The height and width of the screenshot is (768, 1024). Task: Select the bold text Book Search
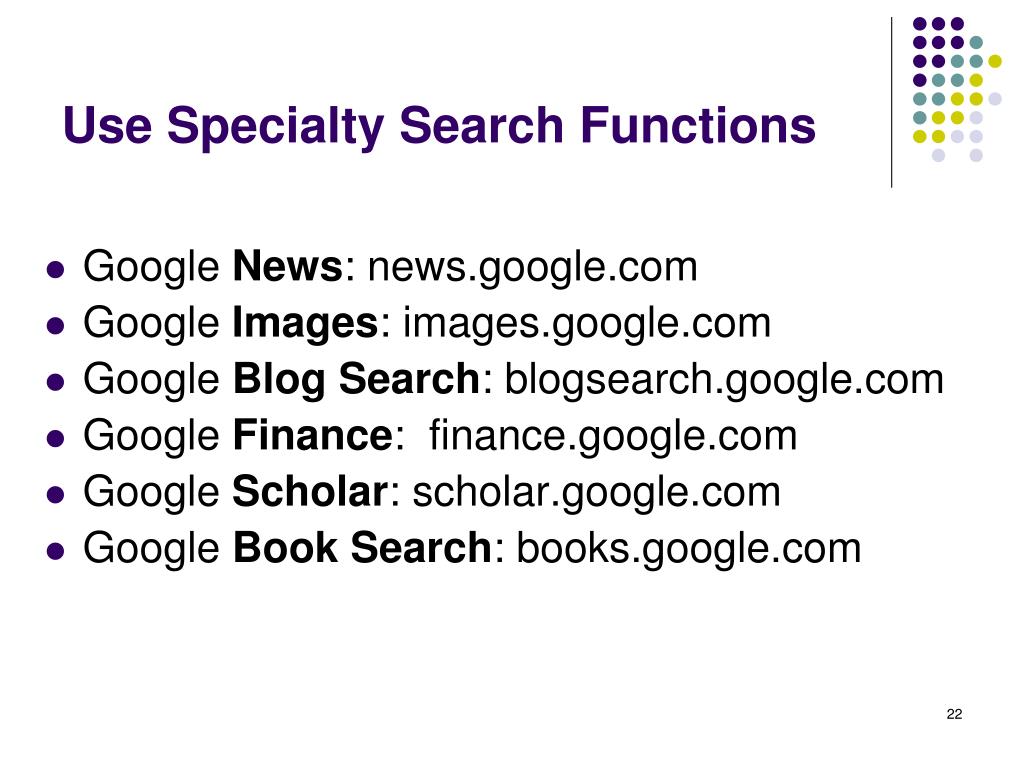point(362,547)
